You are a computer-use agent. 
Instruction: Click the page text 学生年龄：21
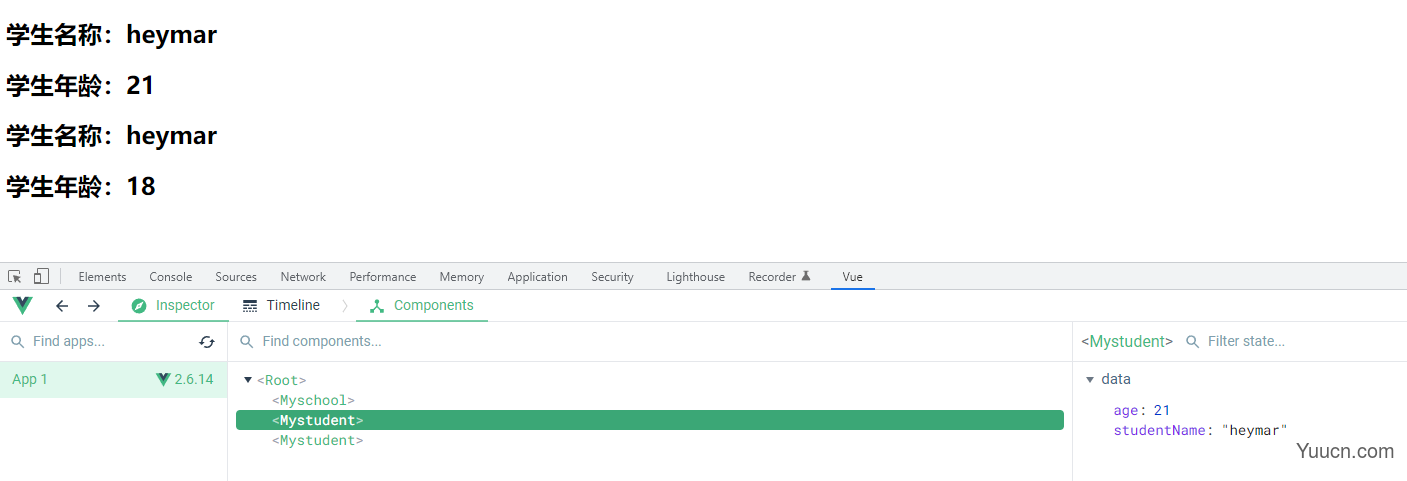80,86
